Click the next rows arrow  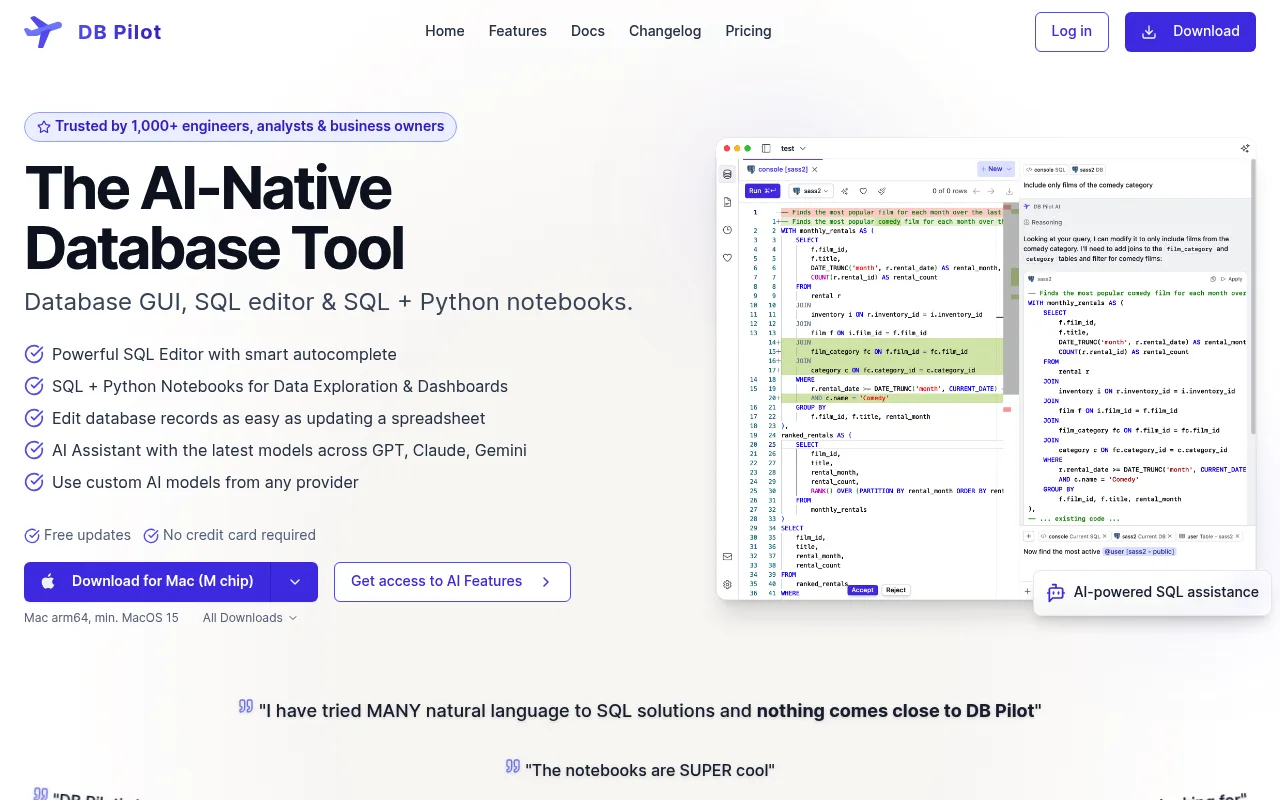[x=990, y=191]
